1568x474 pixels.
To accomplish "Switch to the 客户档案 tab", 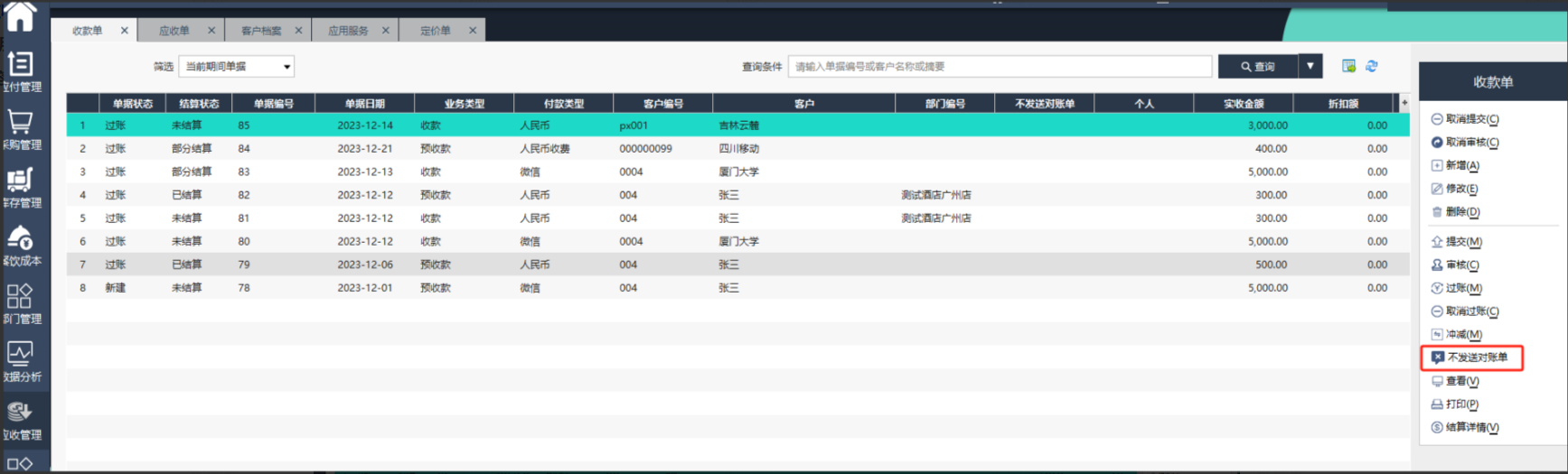I will click(261, 31).
